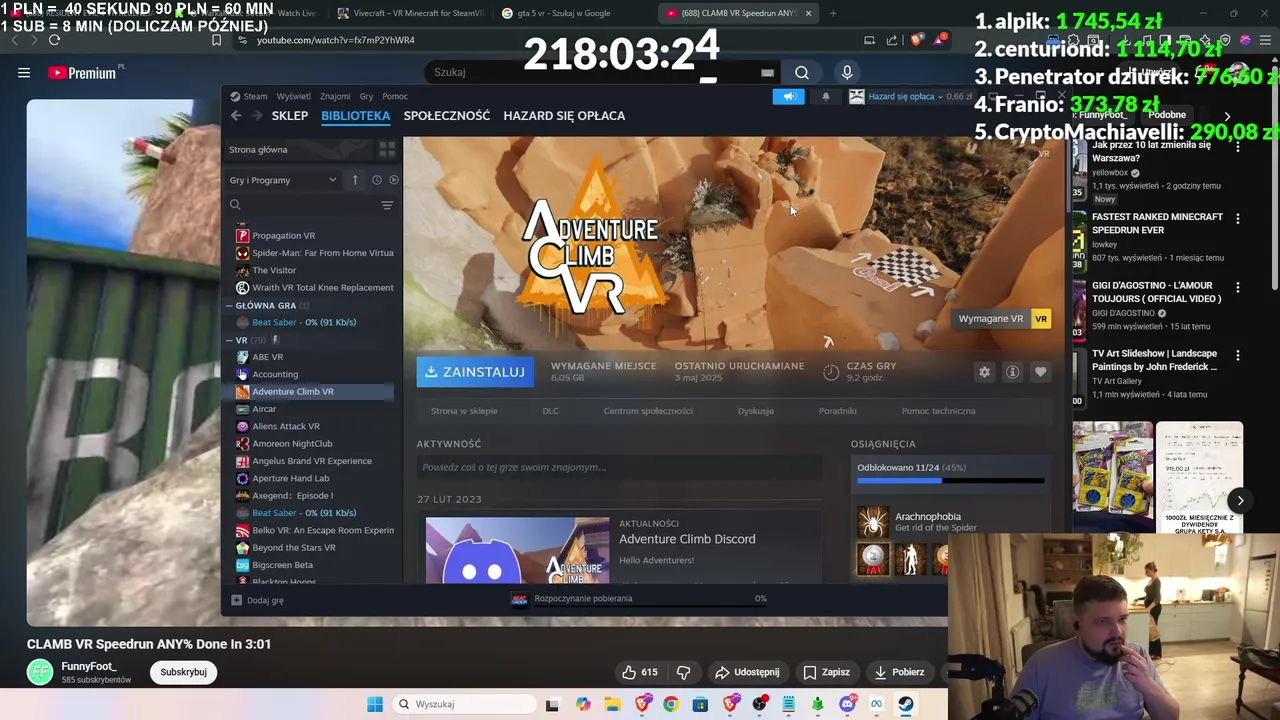1280x720 pixels.
Task: Reload the browser page
Action: (x=54, y=40)
